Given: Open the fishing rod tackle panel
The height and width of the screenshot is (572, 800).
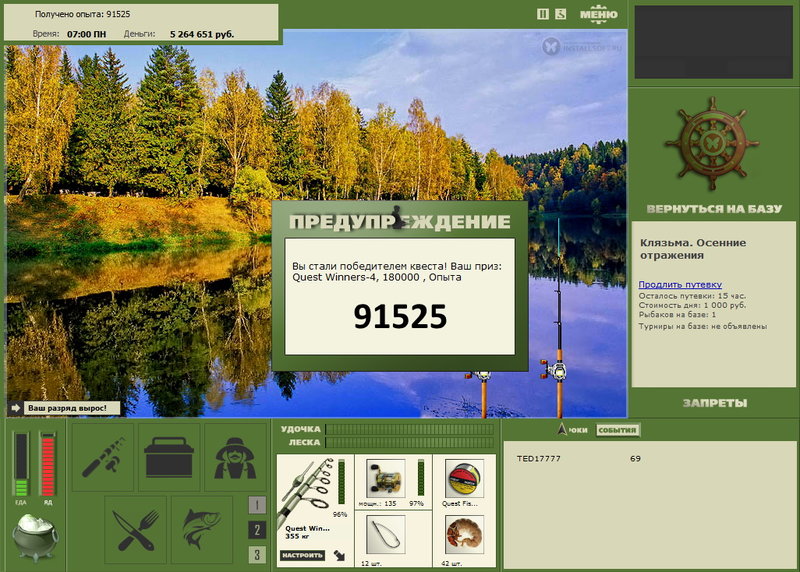Looking at the screenshot, I should 103,457.
